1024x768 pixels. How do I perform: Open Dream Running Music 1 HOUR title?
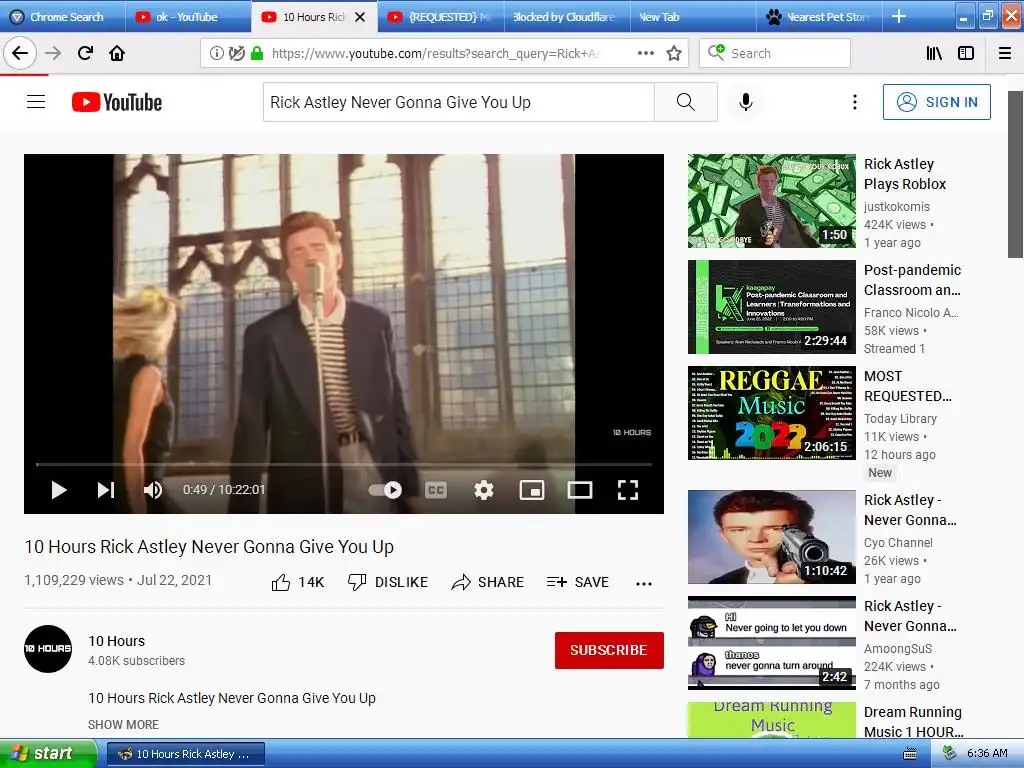[914, 722]
